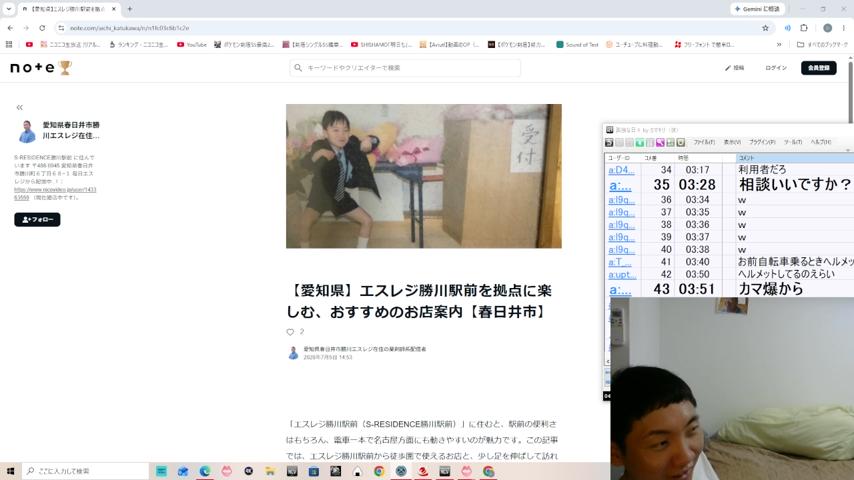Open the ツール(T) menu in comment viewer

click(793, 142)
